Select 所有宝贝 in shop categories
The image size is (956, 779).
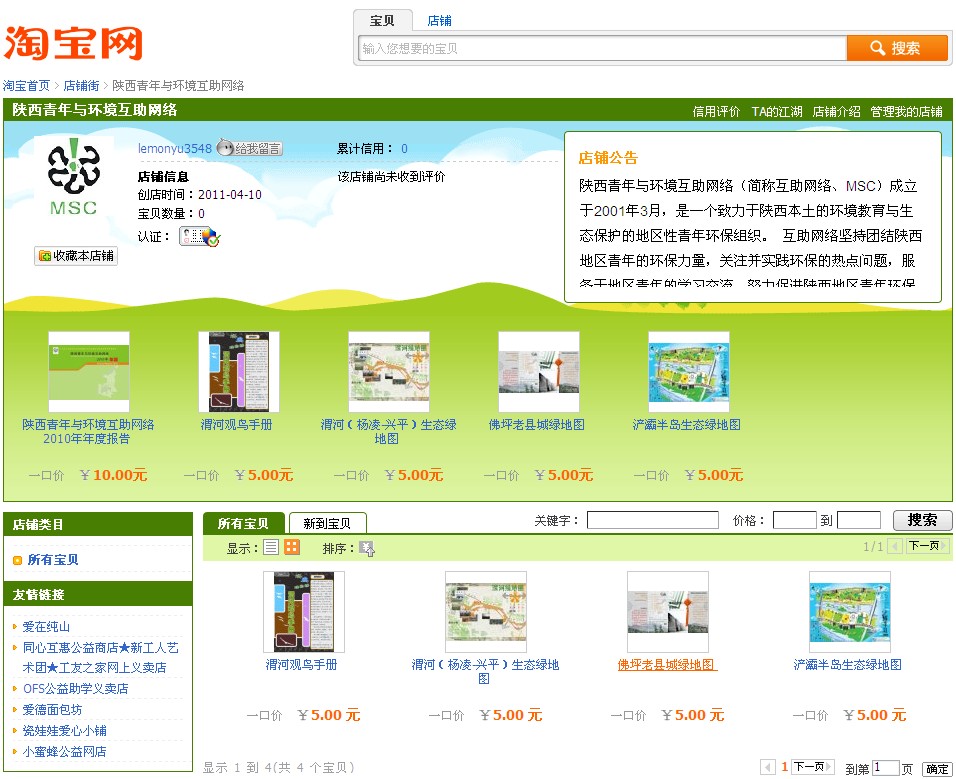coord(52,560)
